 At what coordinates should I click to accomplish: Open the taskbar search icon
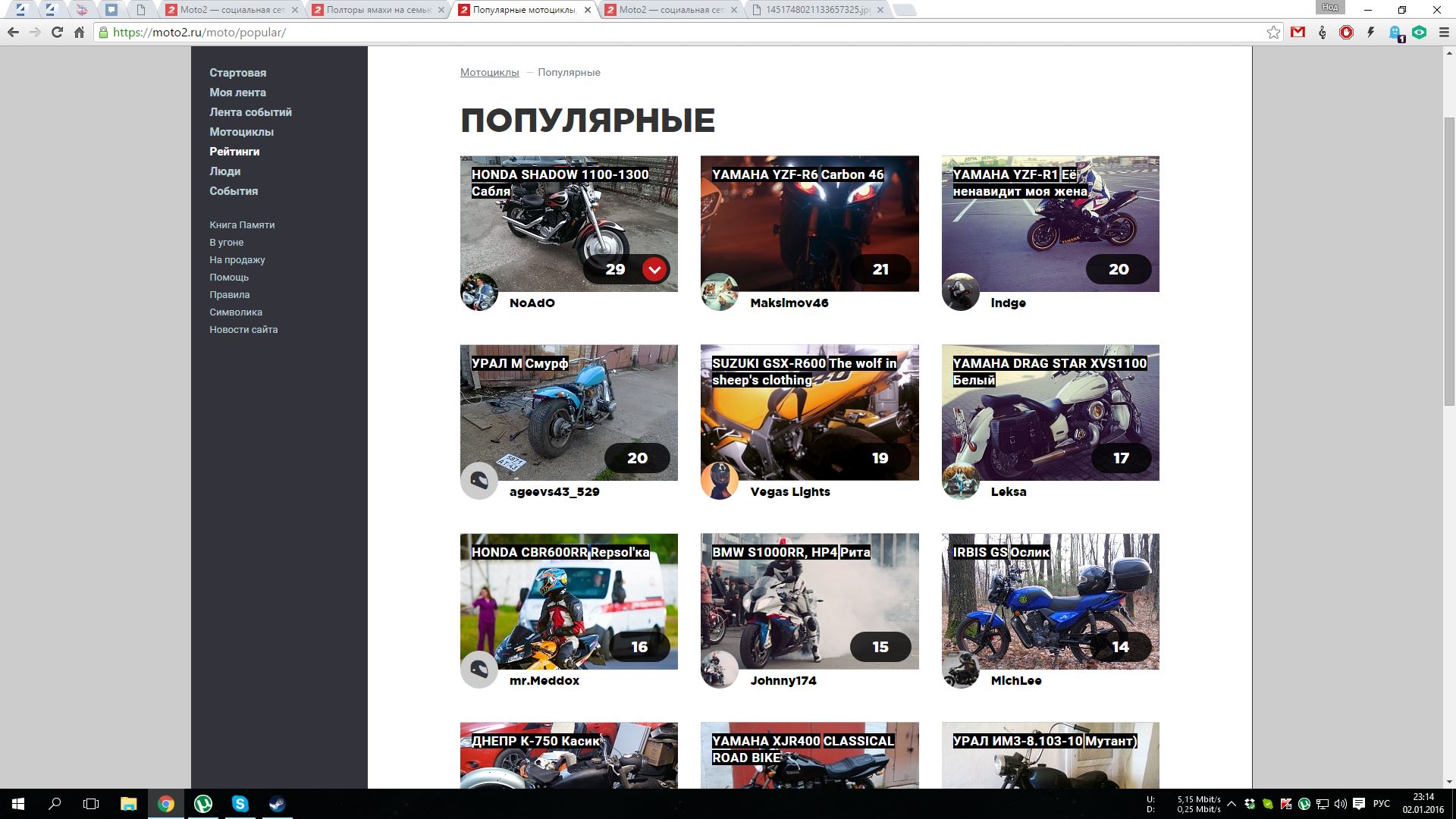(x=55, y=804)
